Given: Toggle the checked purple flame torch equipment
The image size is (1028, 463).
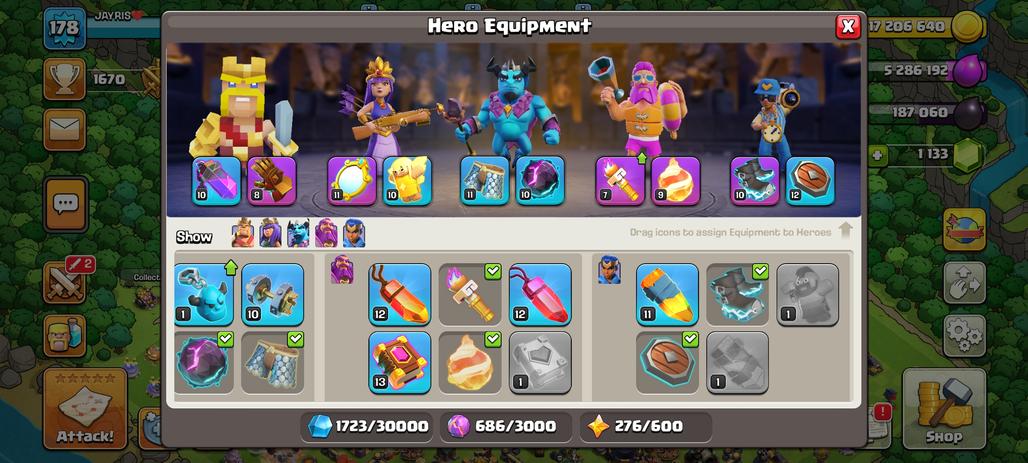Looking at the screenshot, I should (x=469, y=294).
